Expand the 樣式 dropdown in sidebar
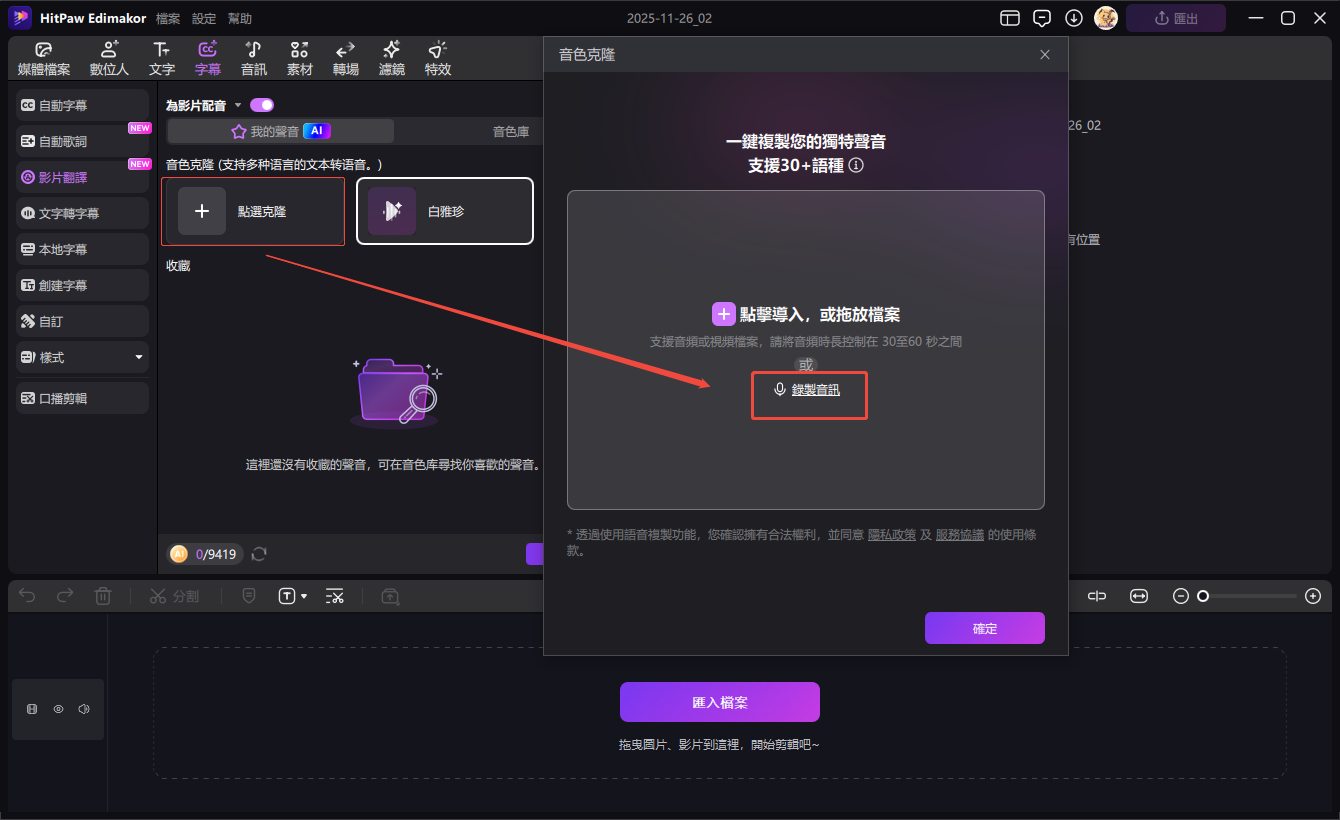The height and width of the screenshot is (820, 1340). coord(138,357)
